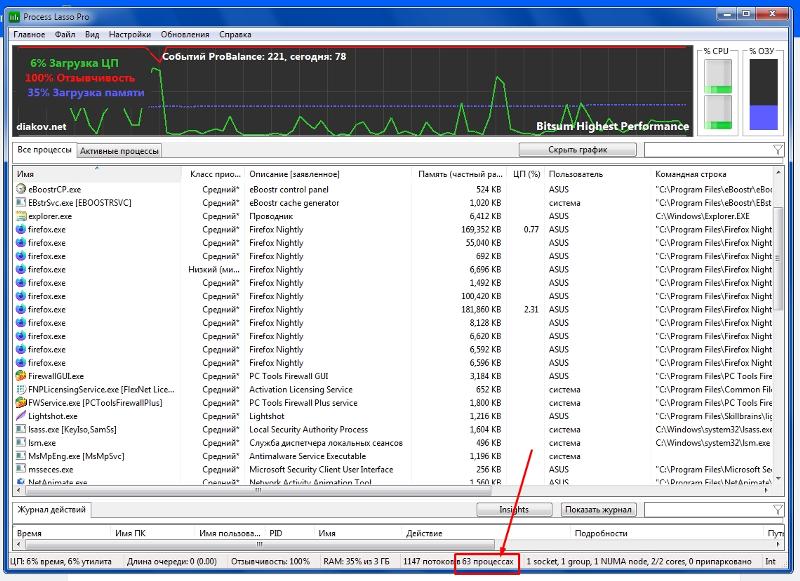This screenshot has width=800, height=581.
Task: Click the firefox.exe icon using 169,352 KB
Action: [21, 229]
